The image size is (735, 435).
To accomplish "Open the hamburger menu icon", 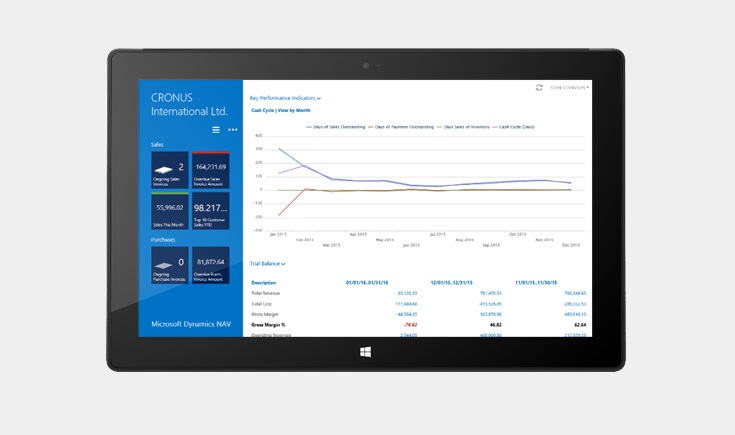I will click(x=216, y=130).
